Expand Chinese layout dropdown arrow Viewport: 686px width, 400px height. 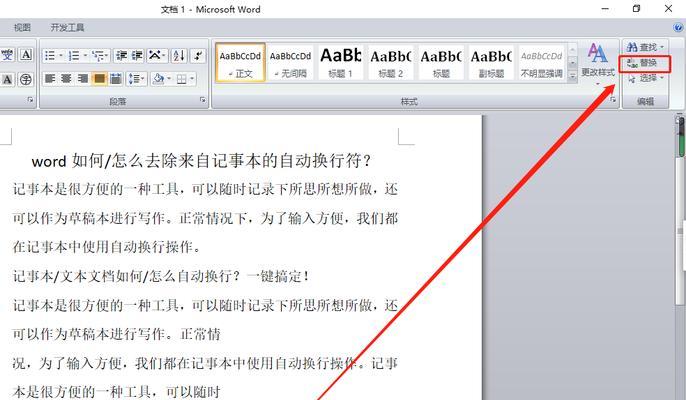[x=164, y=56]
